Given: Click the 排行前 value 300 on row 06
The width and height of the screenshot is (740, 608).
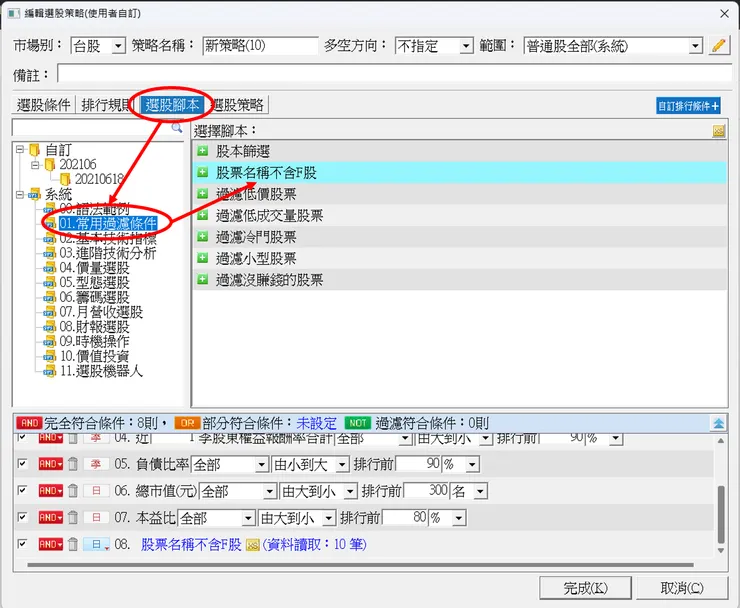Looking at the screenshot, I should (426, 491).
